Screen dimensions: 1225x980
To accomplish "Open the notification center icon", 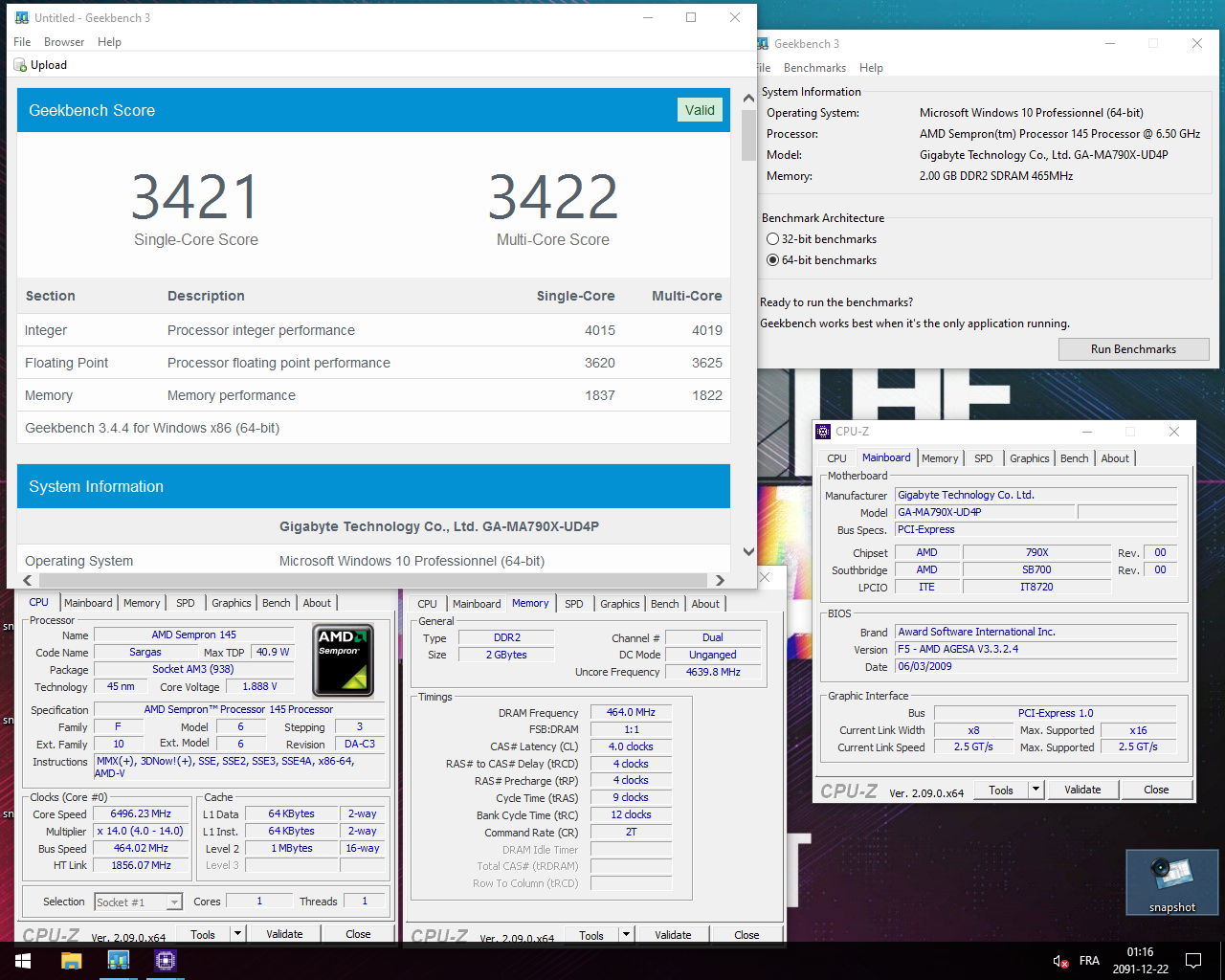I will (1193, 960).
